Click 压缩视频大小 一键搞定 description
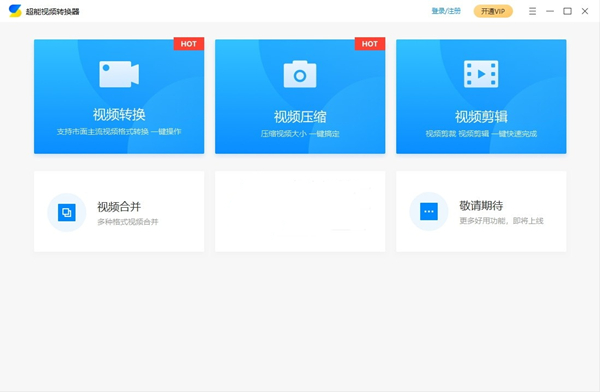Viewport: 600px width, 392px height. (300, 134)
